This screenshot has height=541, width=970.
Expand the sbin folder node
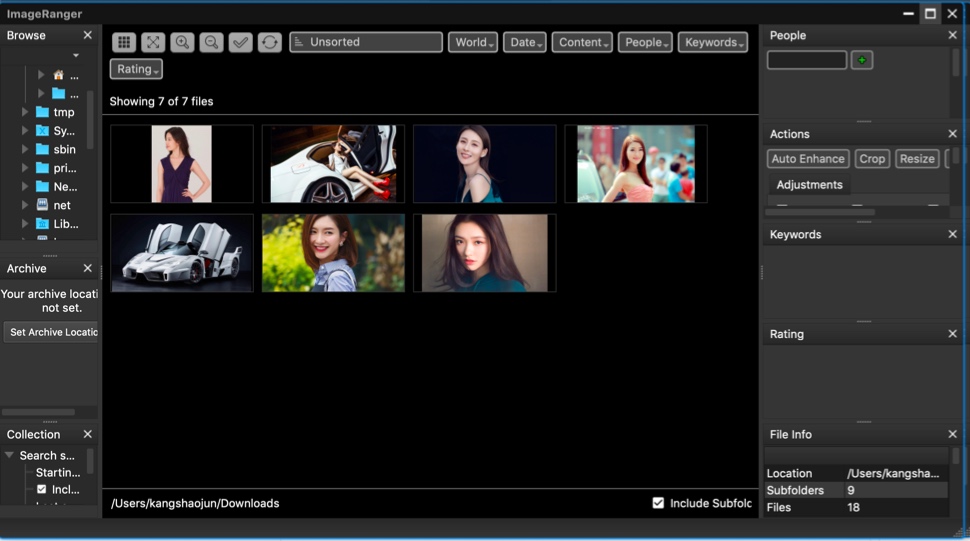pyautogui.click(x=25, y=149)
